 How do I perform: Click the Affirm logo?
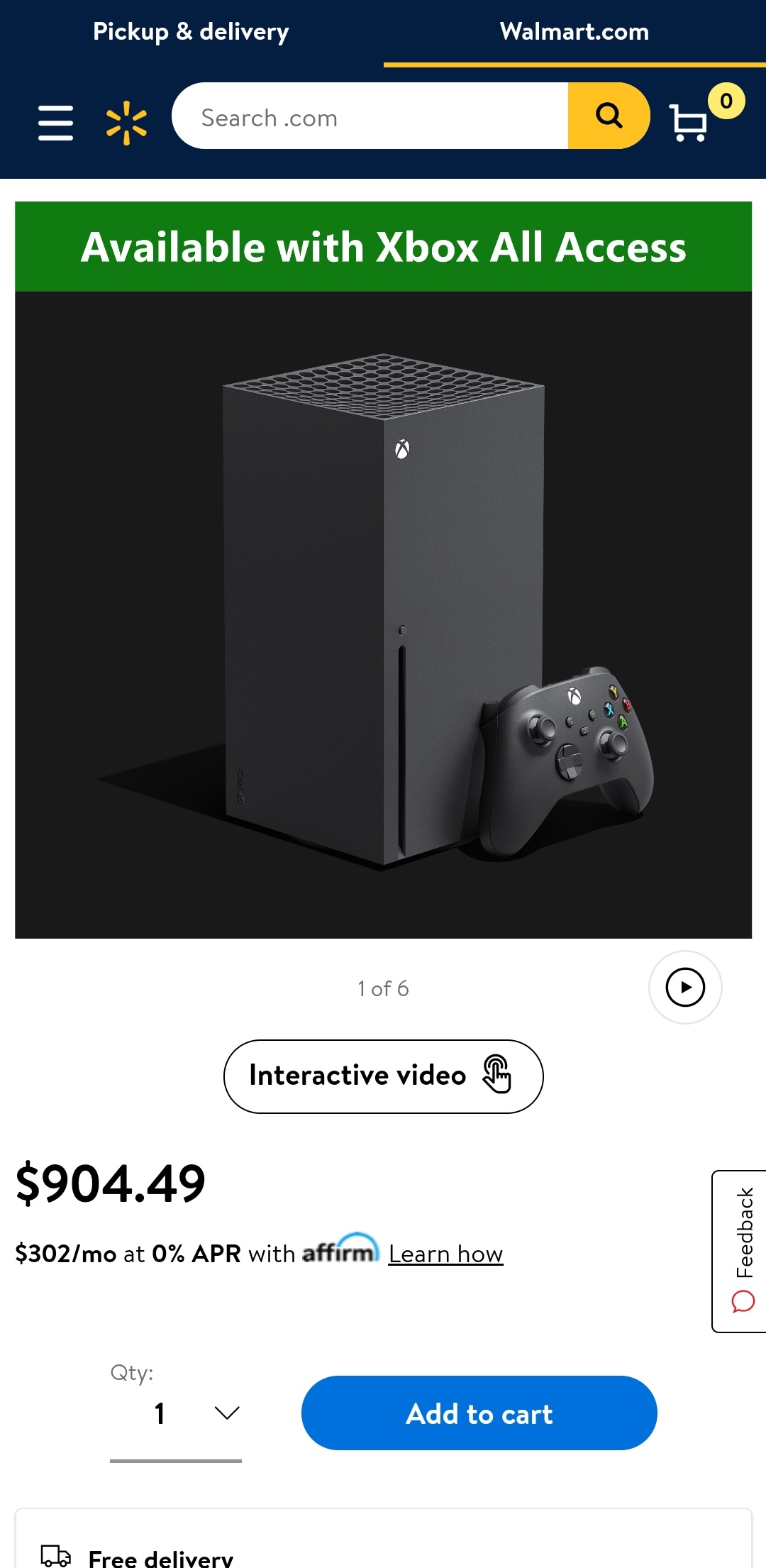(x=341, y=1249)
